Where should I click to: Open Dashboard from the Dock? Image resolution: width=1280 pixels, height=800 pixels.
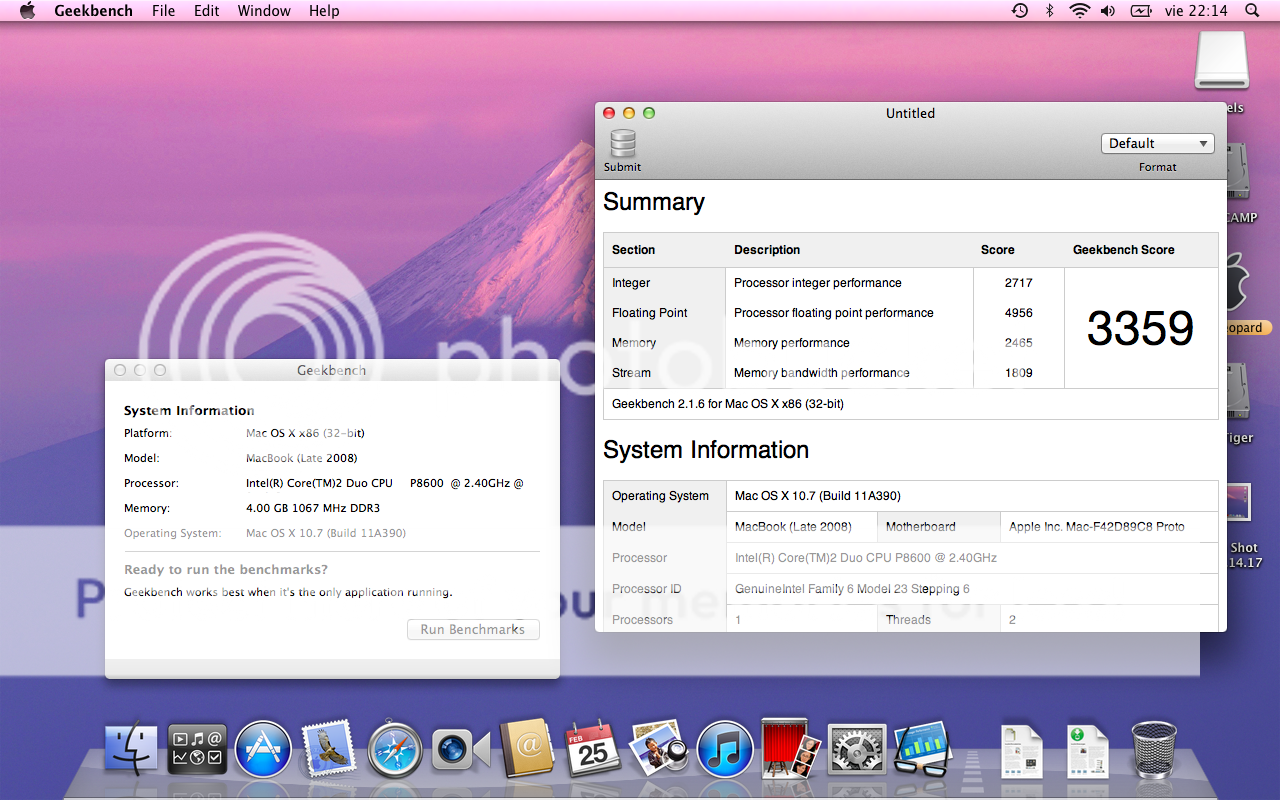(x=197, y=749)
